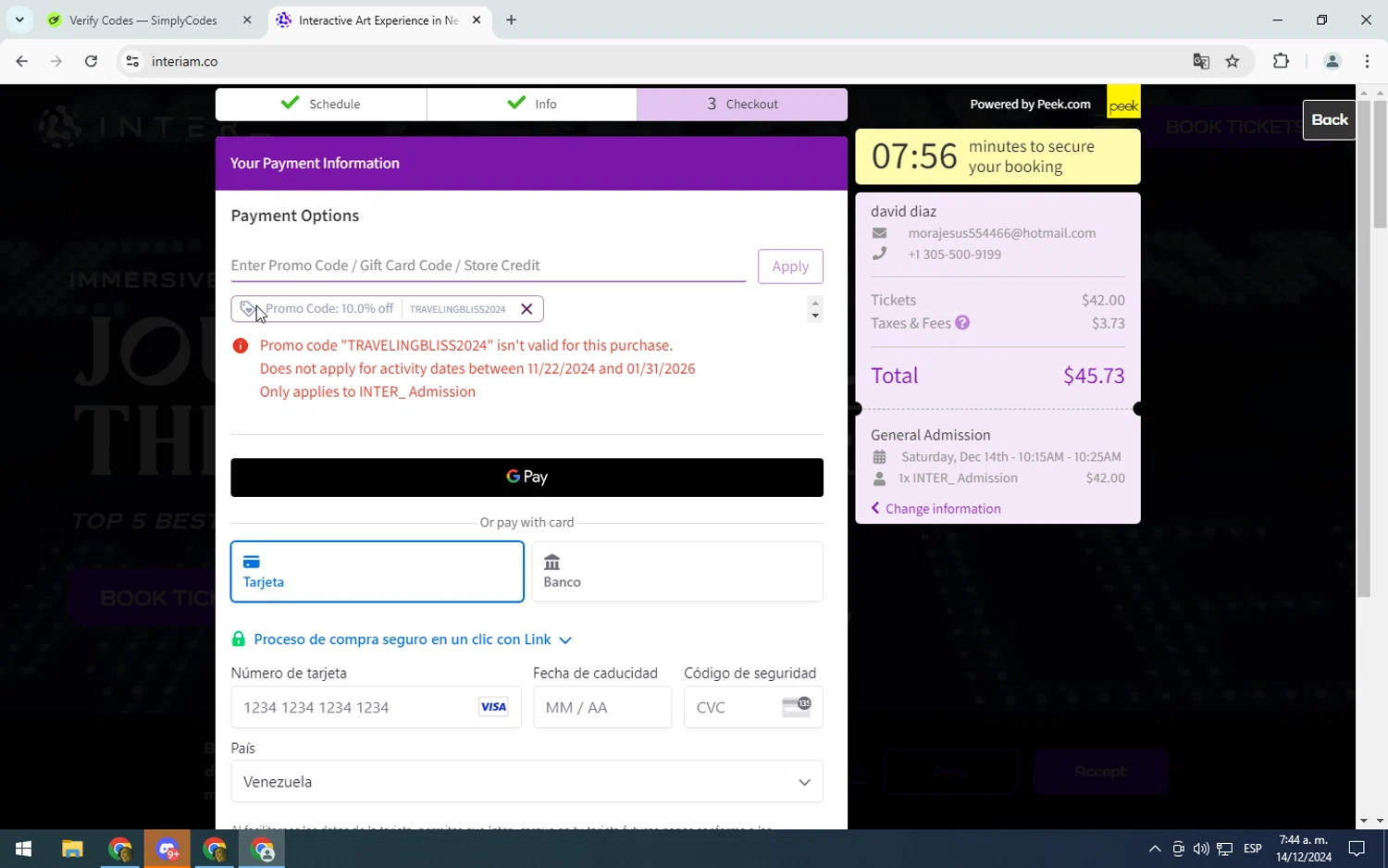The height and width of the screenshot is (868, 1388).
Task: Go back in browser history
Action: [x=22, y=61]
